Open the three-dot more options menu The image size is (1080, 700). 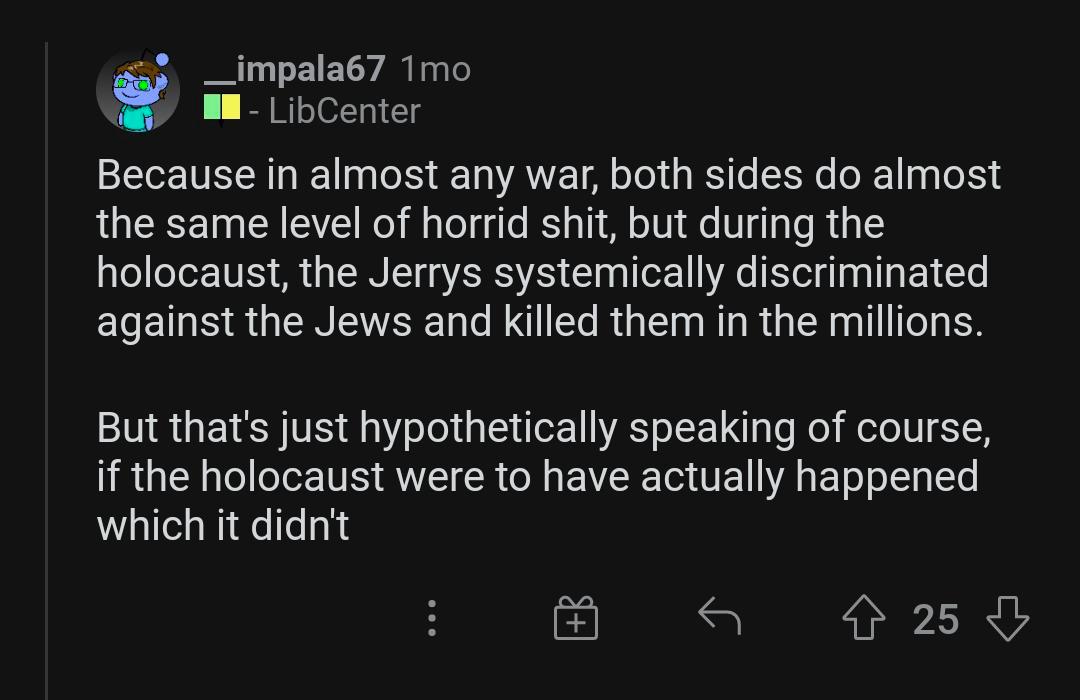pyautogui.click(x=432, y=618)
